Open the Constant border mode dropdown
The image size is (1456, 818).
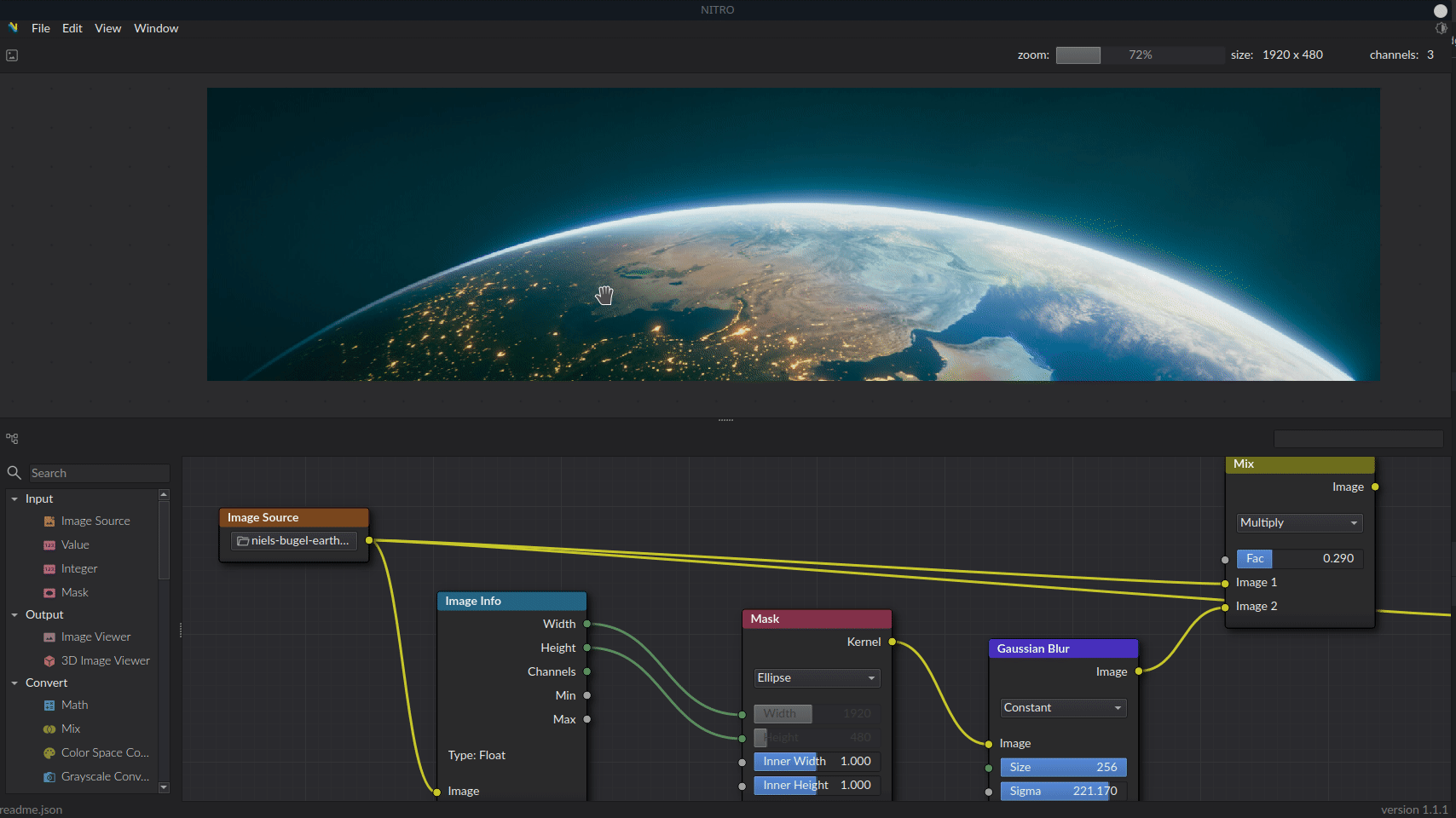click(1063, 707)
